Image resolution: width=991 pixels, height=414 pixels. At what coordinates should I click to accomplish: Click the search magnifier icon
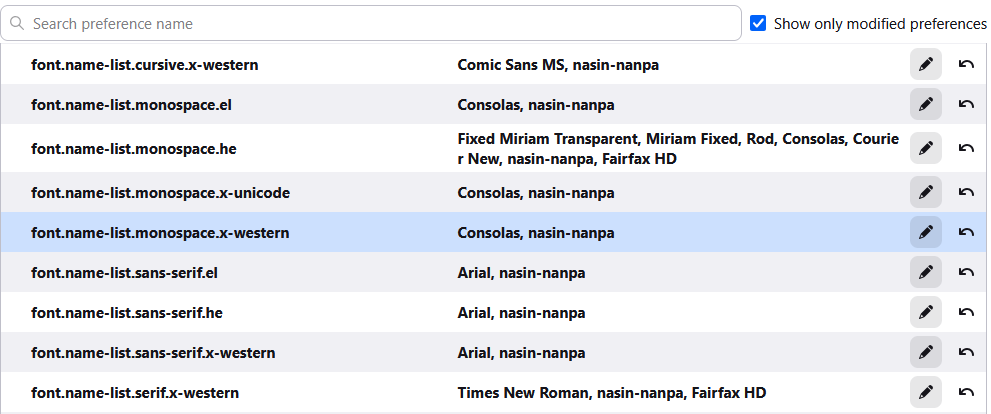(x=17, y=23)
